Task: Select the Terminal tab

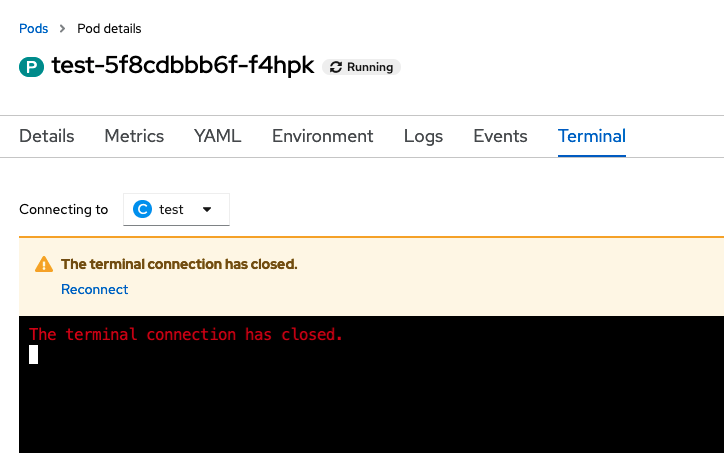Action: click(x=592, y=136)
